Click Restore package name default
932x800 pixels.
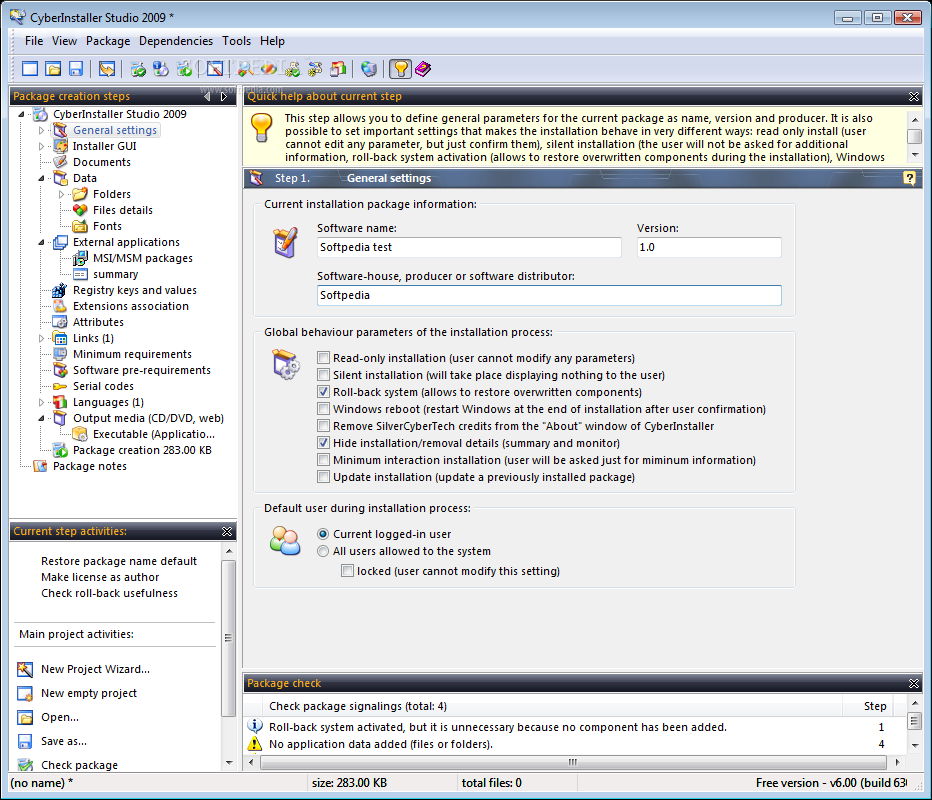(x=119, y=561)
